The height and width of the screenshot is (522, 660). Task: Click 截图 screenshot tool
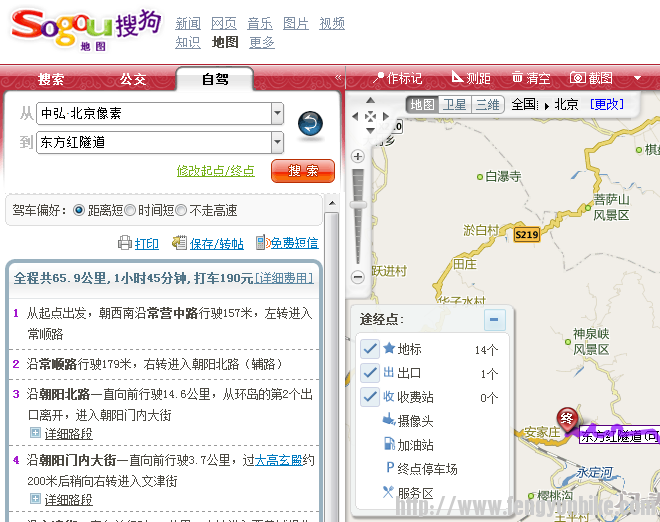point(591,78)
